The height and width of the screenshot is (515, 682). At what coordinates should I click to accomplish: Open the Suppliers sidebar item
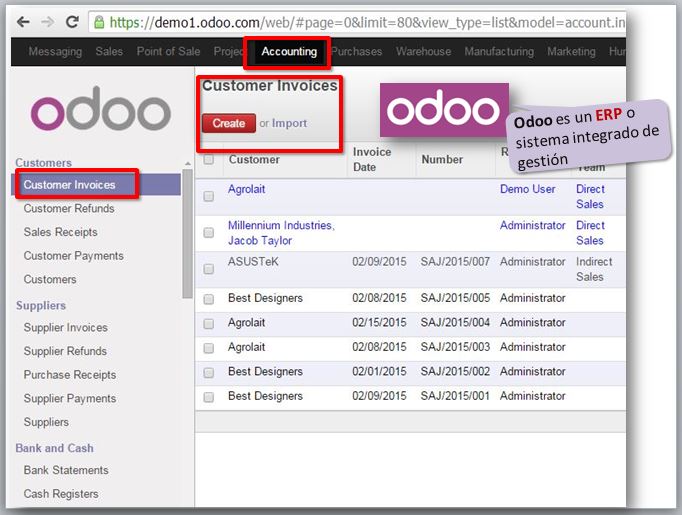(46, 422)
